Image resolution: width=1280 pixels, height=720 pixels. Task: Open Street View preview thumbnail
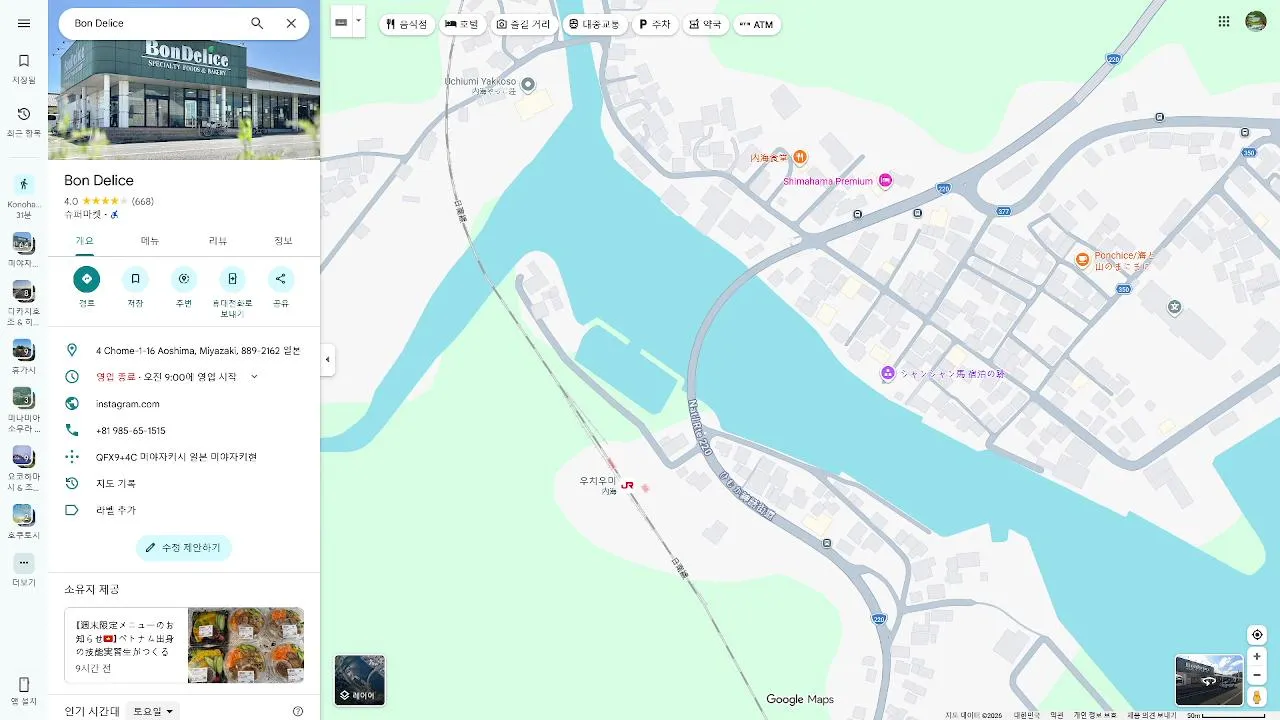click(1209, 680)
